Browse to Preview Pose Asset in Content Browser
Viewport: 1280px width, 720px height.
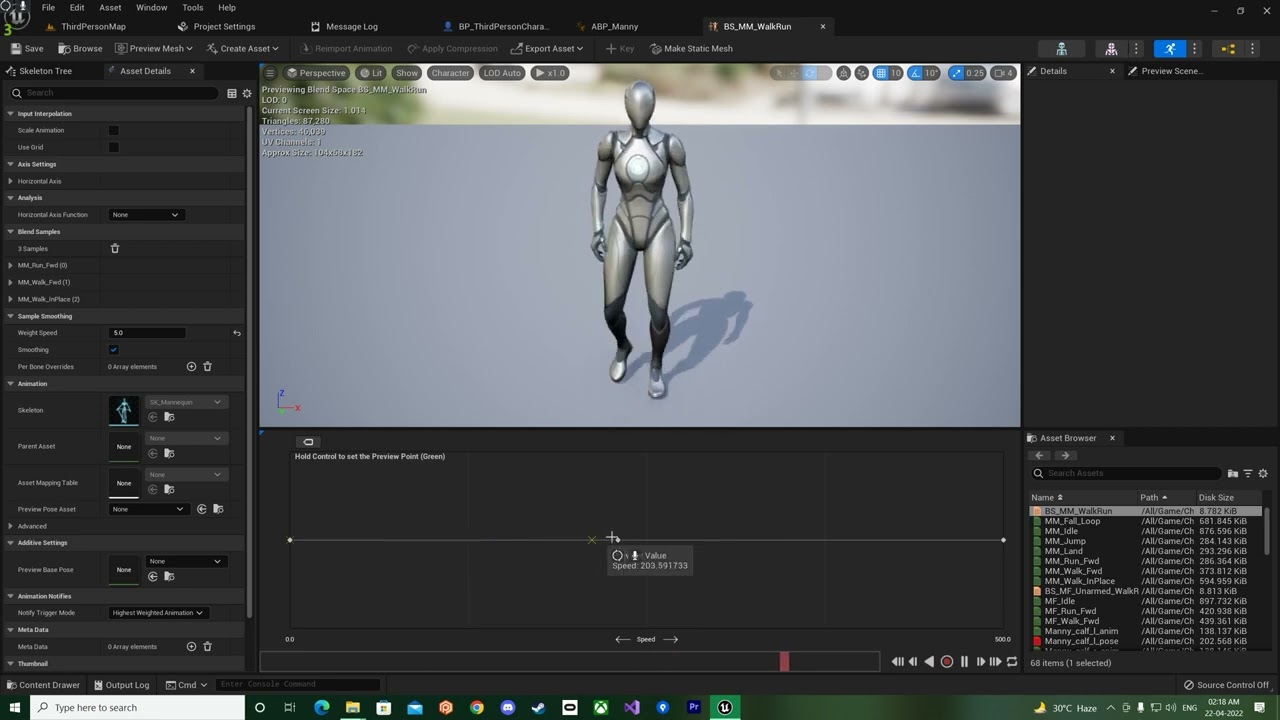click(x=218, y=509)
